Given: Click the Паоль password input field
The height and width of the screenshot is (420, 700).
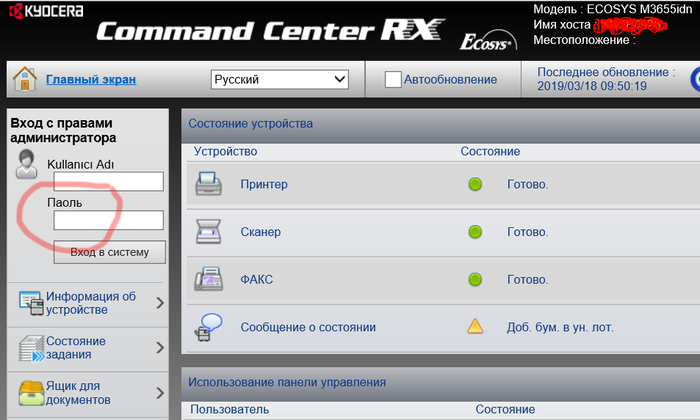Looking at the screenshot, I should tap(108, 220).
